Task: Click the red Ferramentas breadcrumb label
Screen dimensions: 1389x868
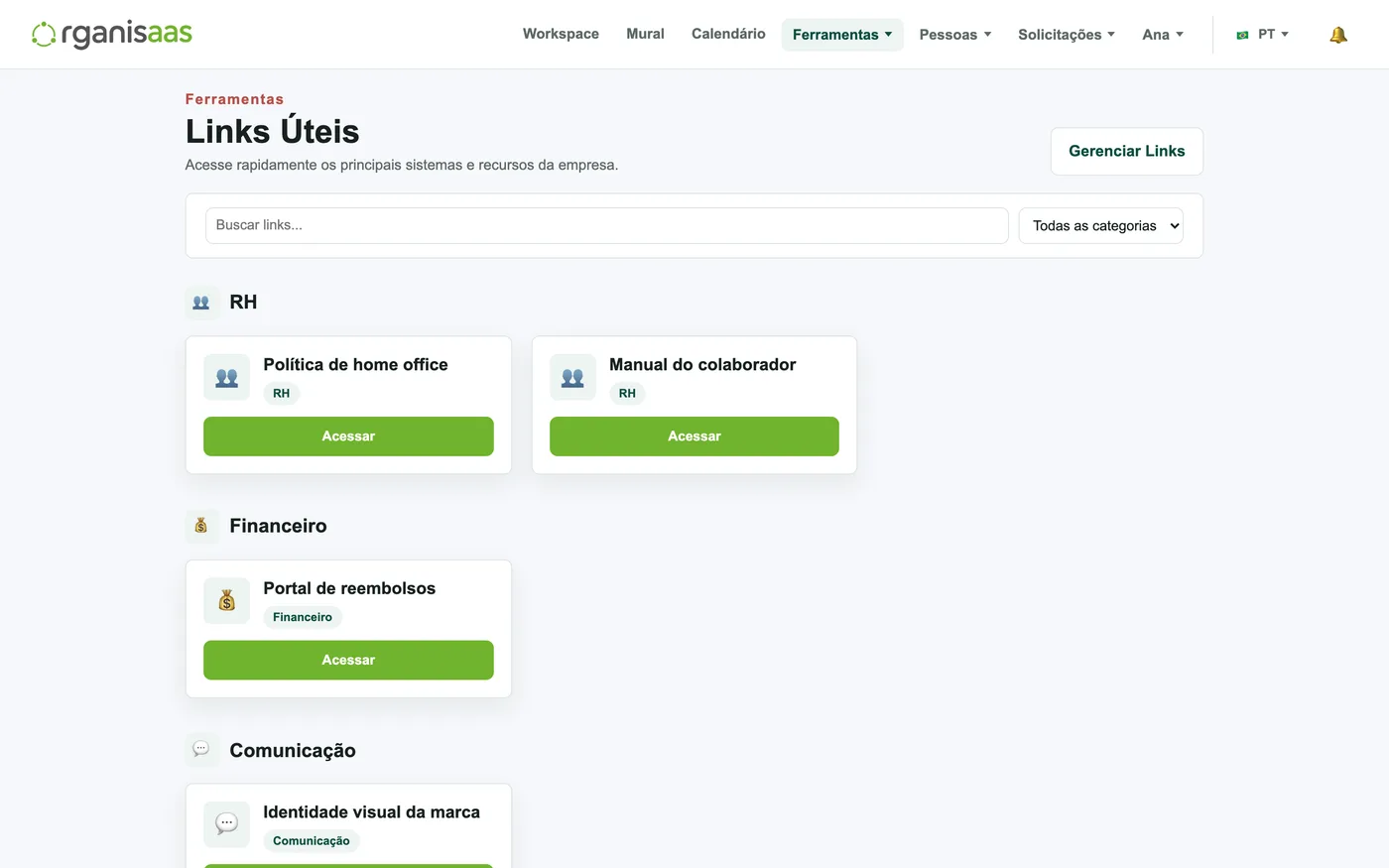Action: [x=234, y=99]
